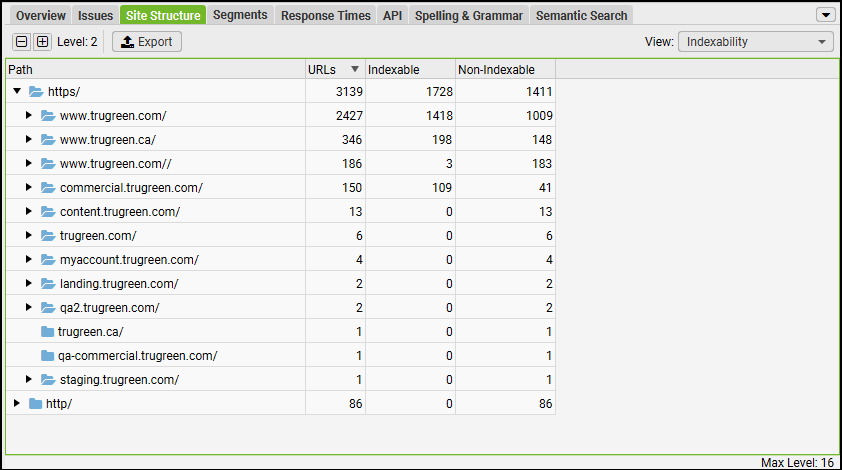Select the qa-commercial.trugreen.com/ path label

coord(137,356)
